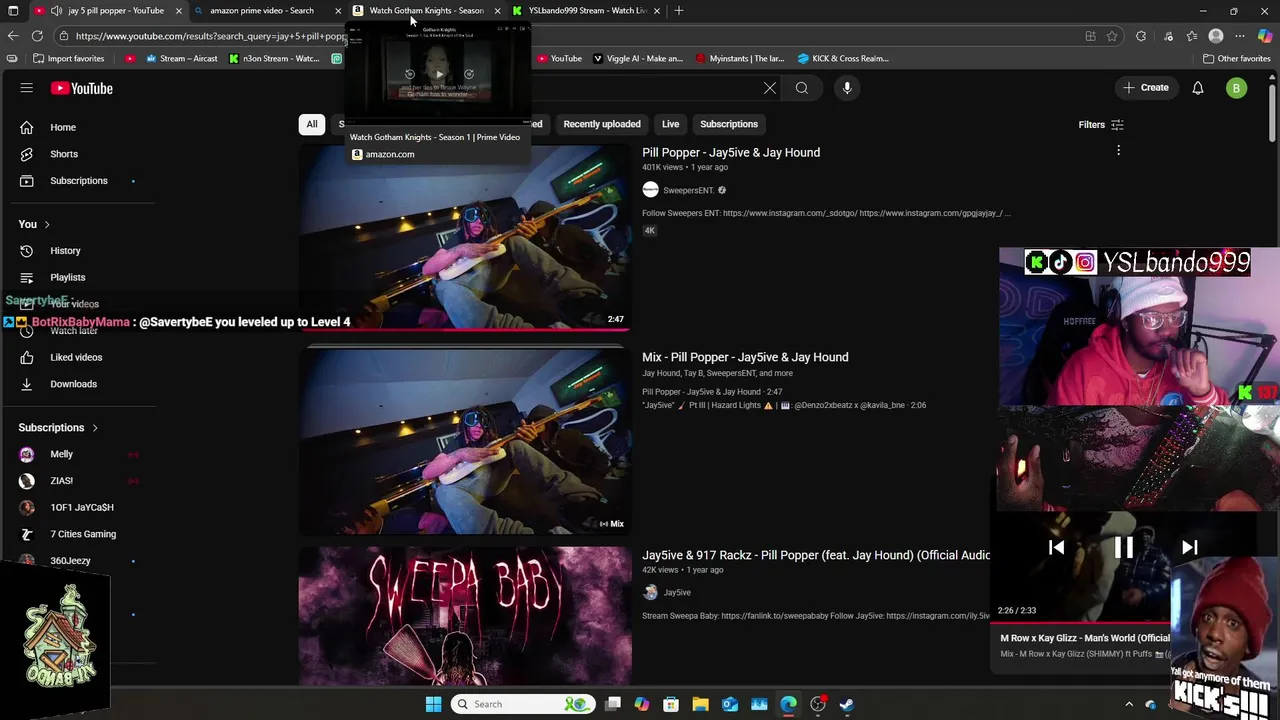Screen dimensions: 1280x720
Task: Mute the jay 5 pill popper tab
Action: click(x=56, y=10)
